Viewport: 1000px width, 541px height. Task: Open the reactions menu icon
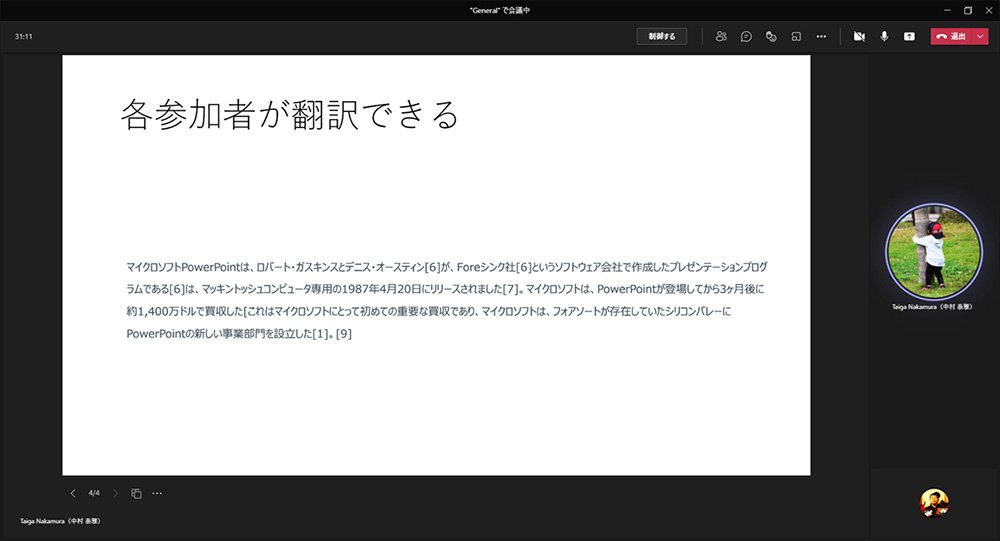tap(771, 36)
